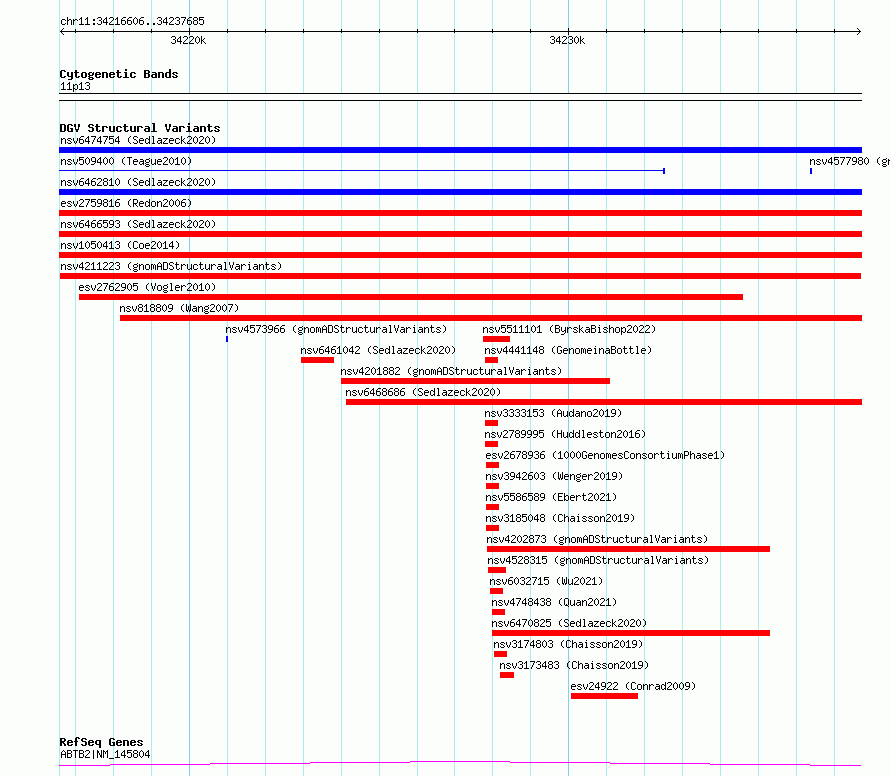Open esv24922 (Conrad2009) variant label
Viewport: 890px width, 776px height.
[633, 686]
